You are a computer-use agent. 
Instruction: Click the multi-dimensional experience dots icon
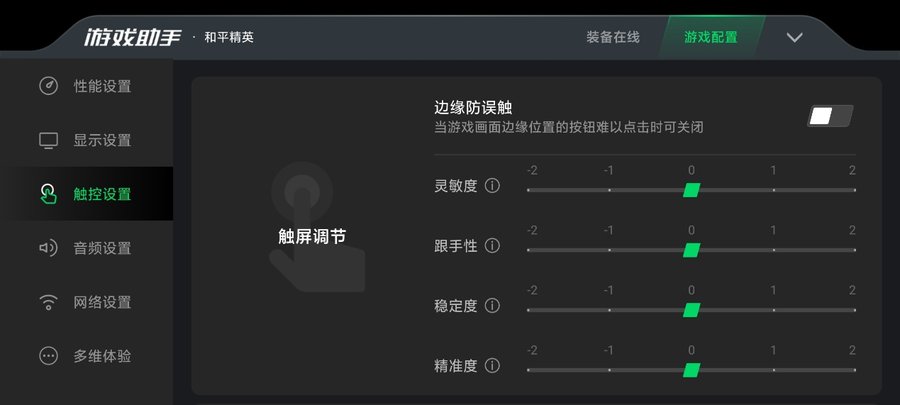[48, 356]
